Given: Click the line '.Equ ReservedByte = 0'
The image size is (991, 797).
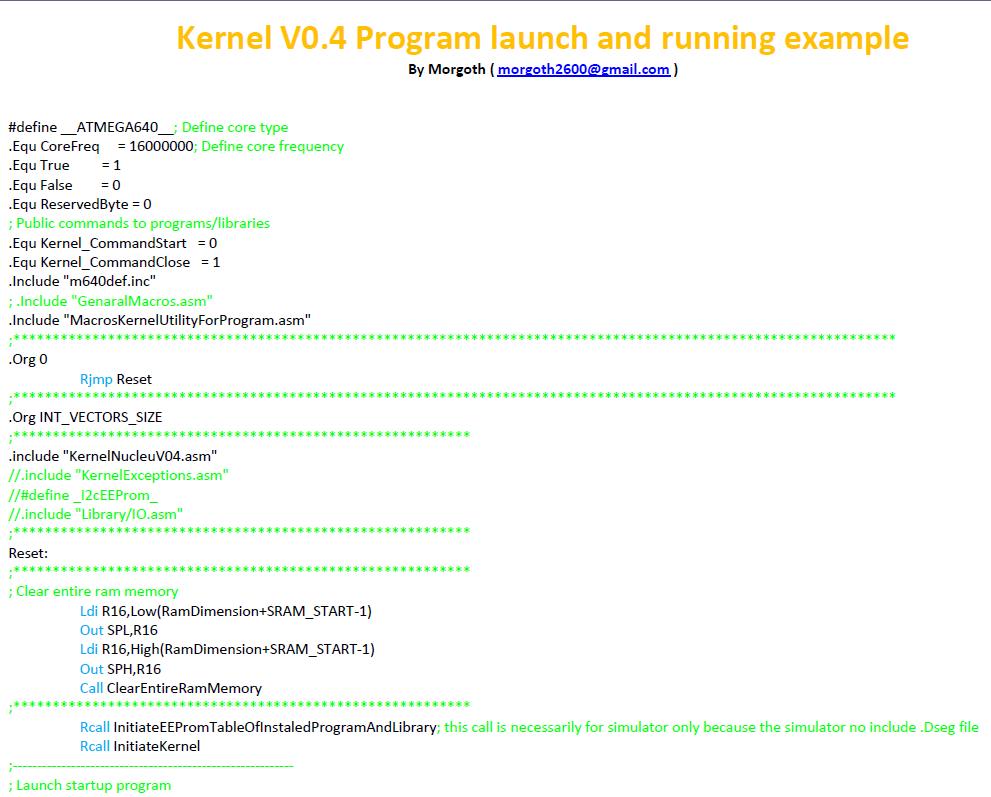Looking at the screenshot, I should 80,204.
